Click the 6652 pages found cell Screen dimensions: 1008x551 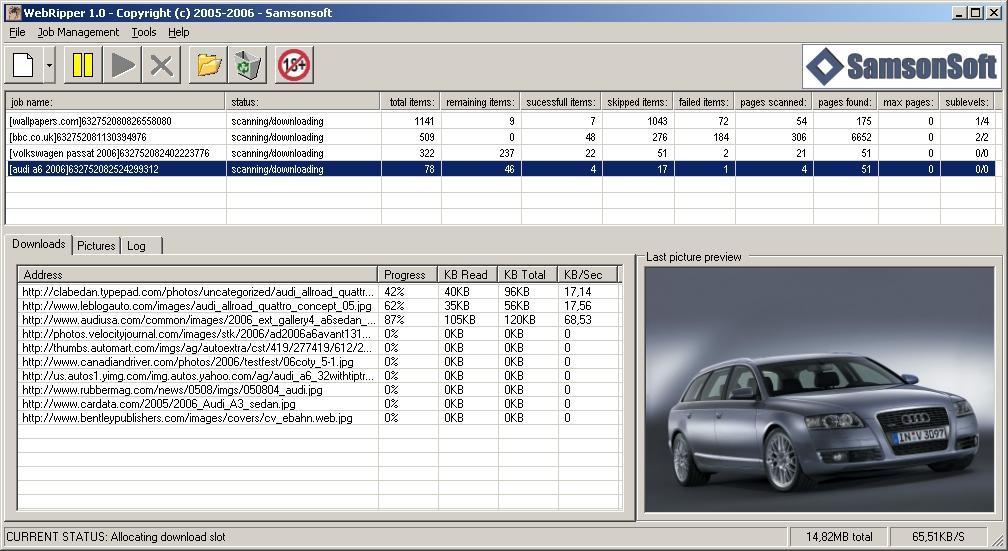861,137
